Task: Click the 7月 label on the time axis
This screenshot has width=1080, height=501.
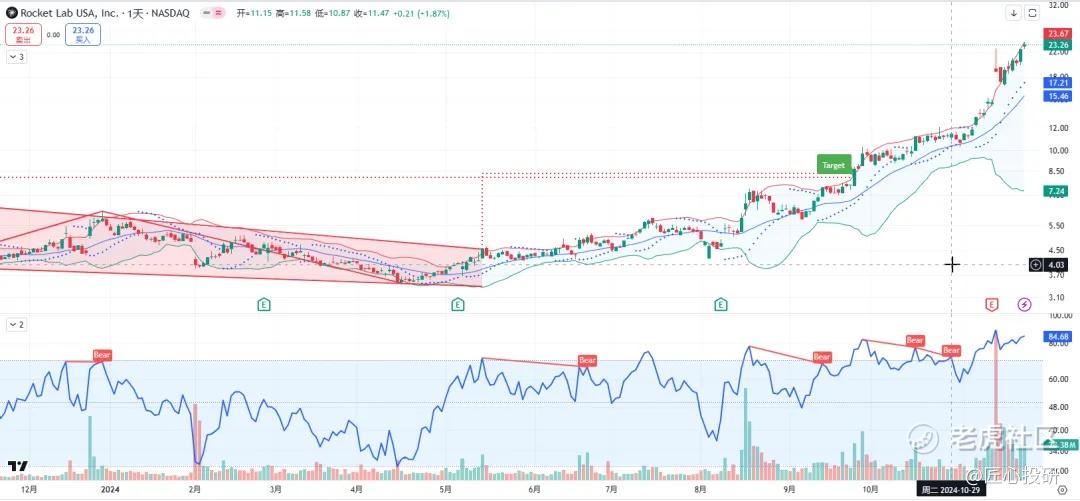Action: tap(610, 490)
